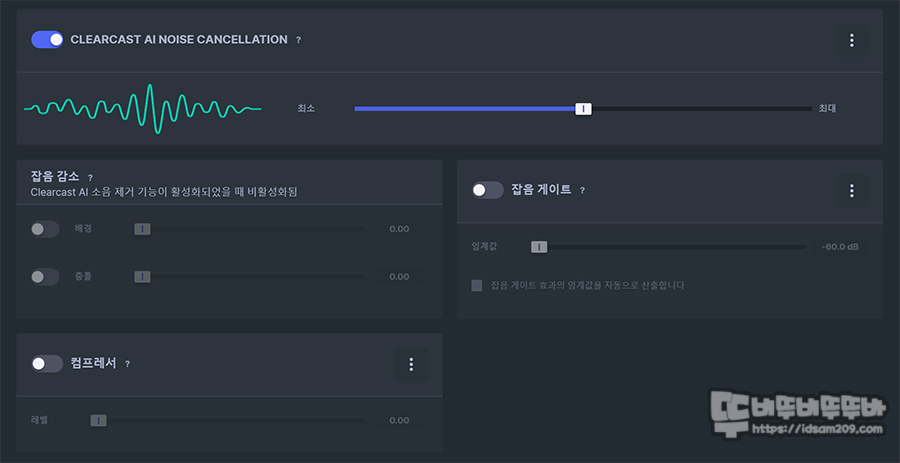Image resolution: width=900 pixels, height=463 pixels.
Task: Toggle the 충돌 noise reduction switch
Action: (45, 277)
